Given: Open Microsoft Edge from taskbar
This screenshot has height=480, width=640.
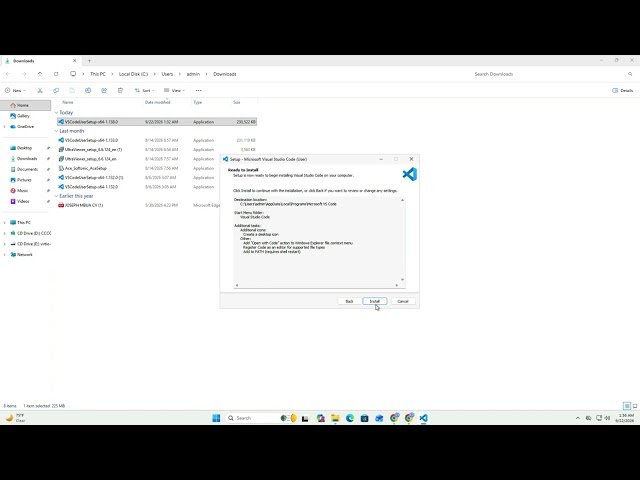Looking at the screenshot, I should tap(350, 418).
